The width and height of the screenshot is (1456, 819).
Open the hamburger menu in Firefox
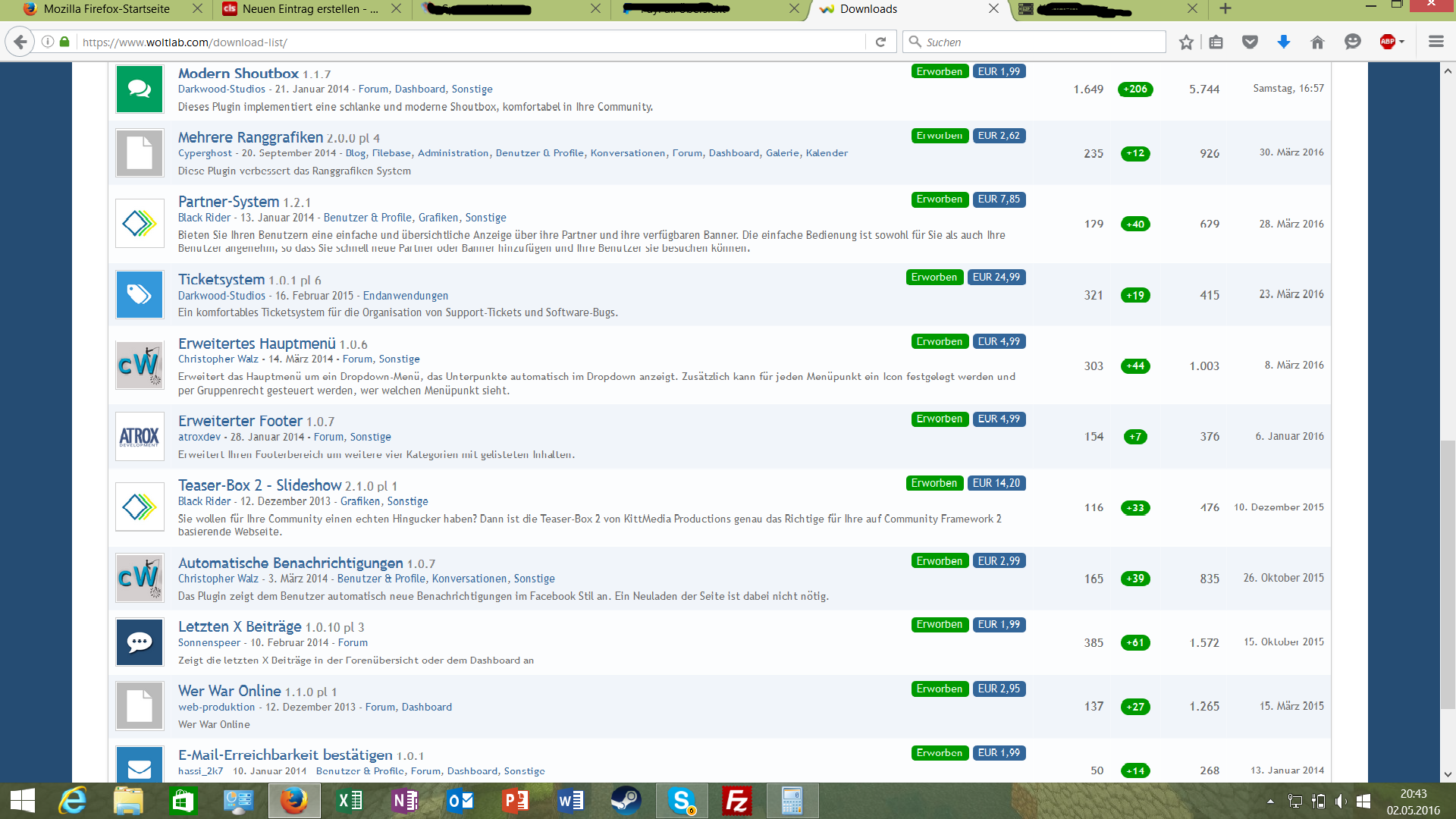(1436, 42)
